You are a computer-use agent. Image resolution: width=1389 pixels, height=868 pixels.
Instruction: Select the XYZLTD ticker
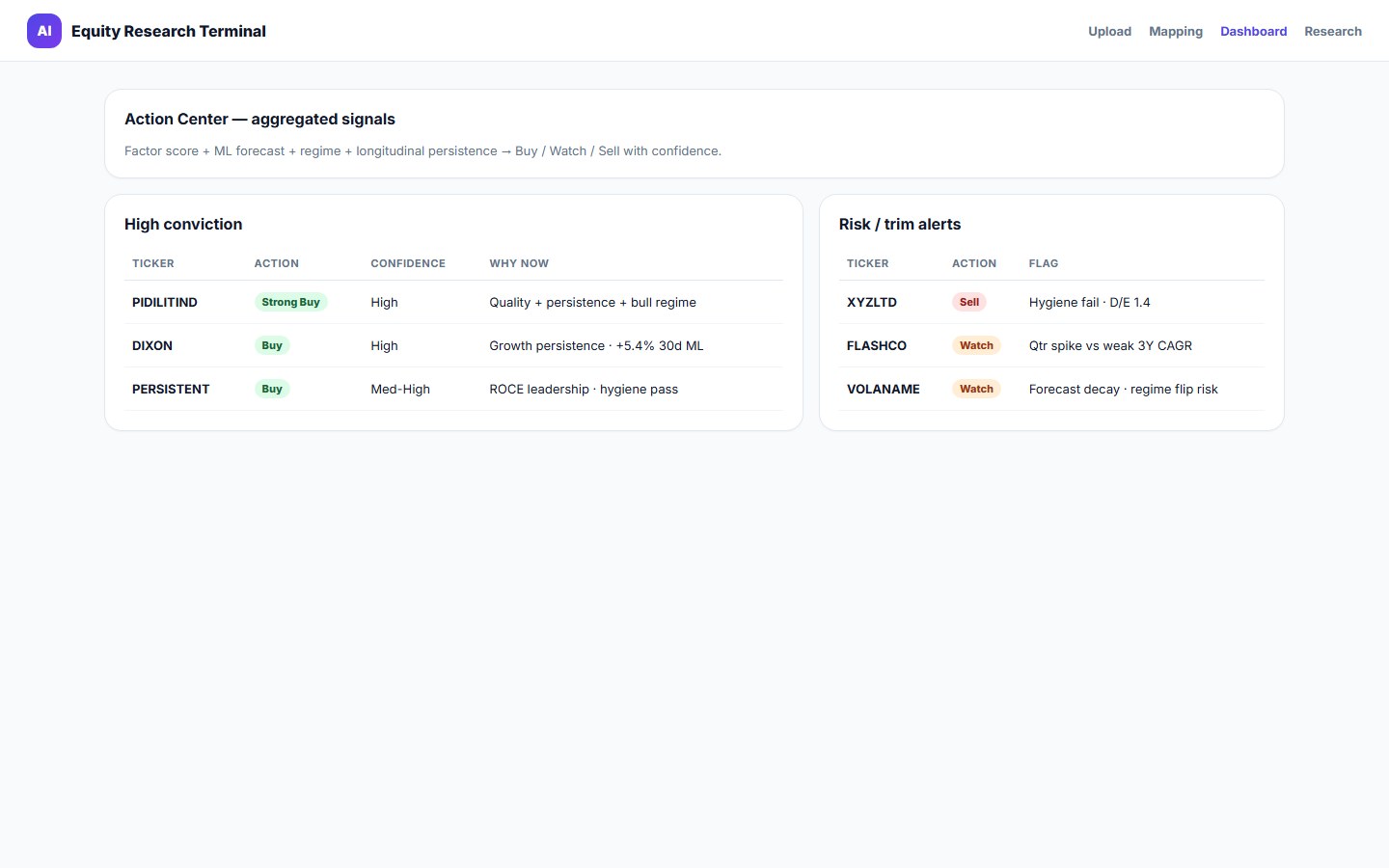click(x=872, y=302)
